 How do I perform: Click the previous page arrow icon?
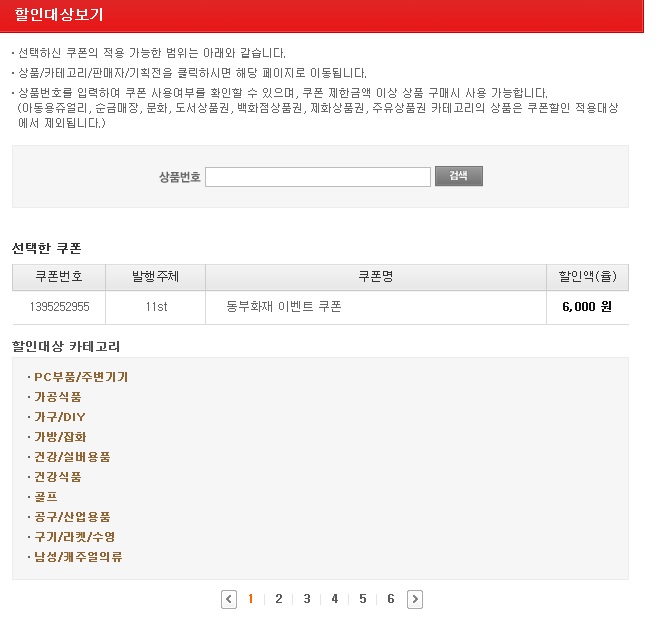[229, 599]
